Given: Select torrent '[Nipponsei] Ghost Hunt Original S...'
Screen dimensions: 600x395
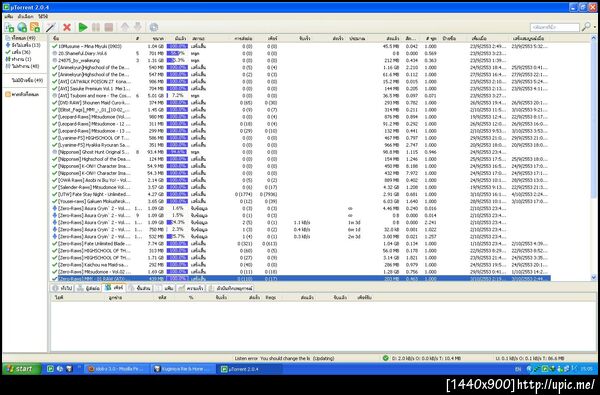Looking at the screenshot, I should click(x=300, y=152).
